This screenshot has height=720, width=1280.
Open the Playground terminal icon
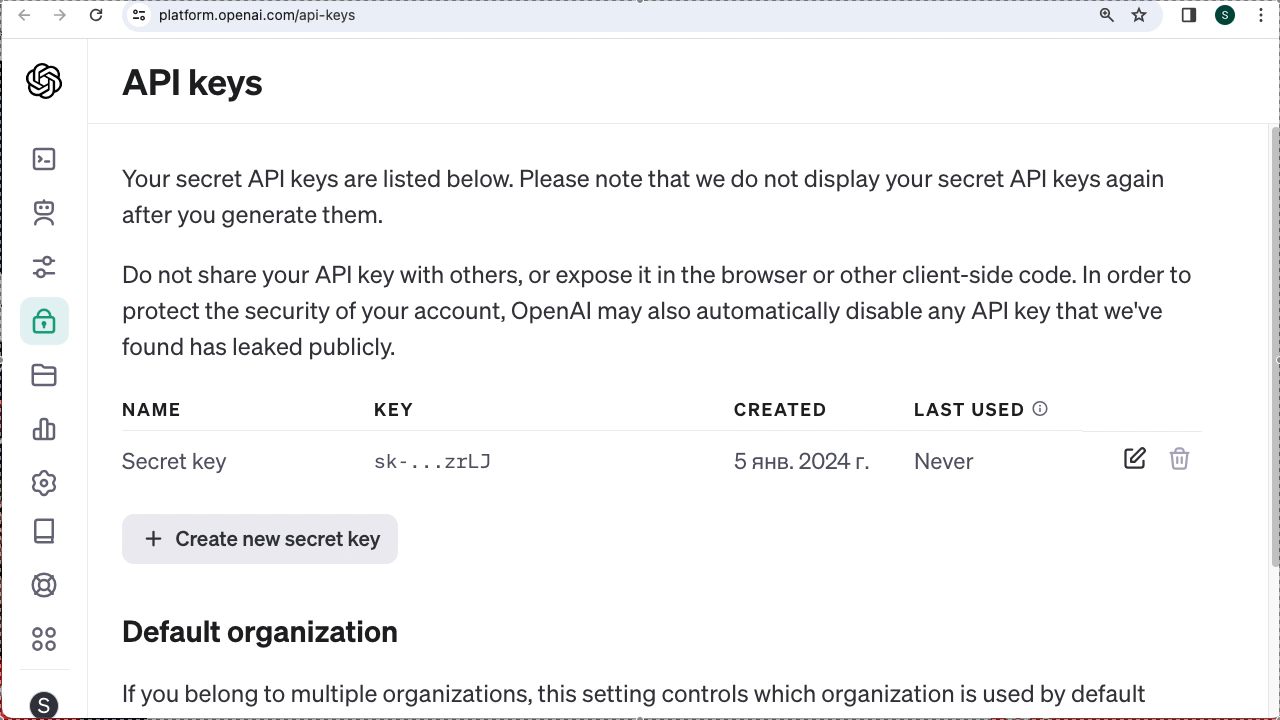[x=44, y=159]
